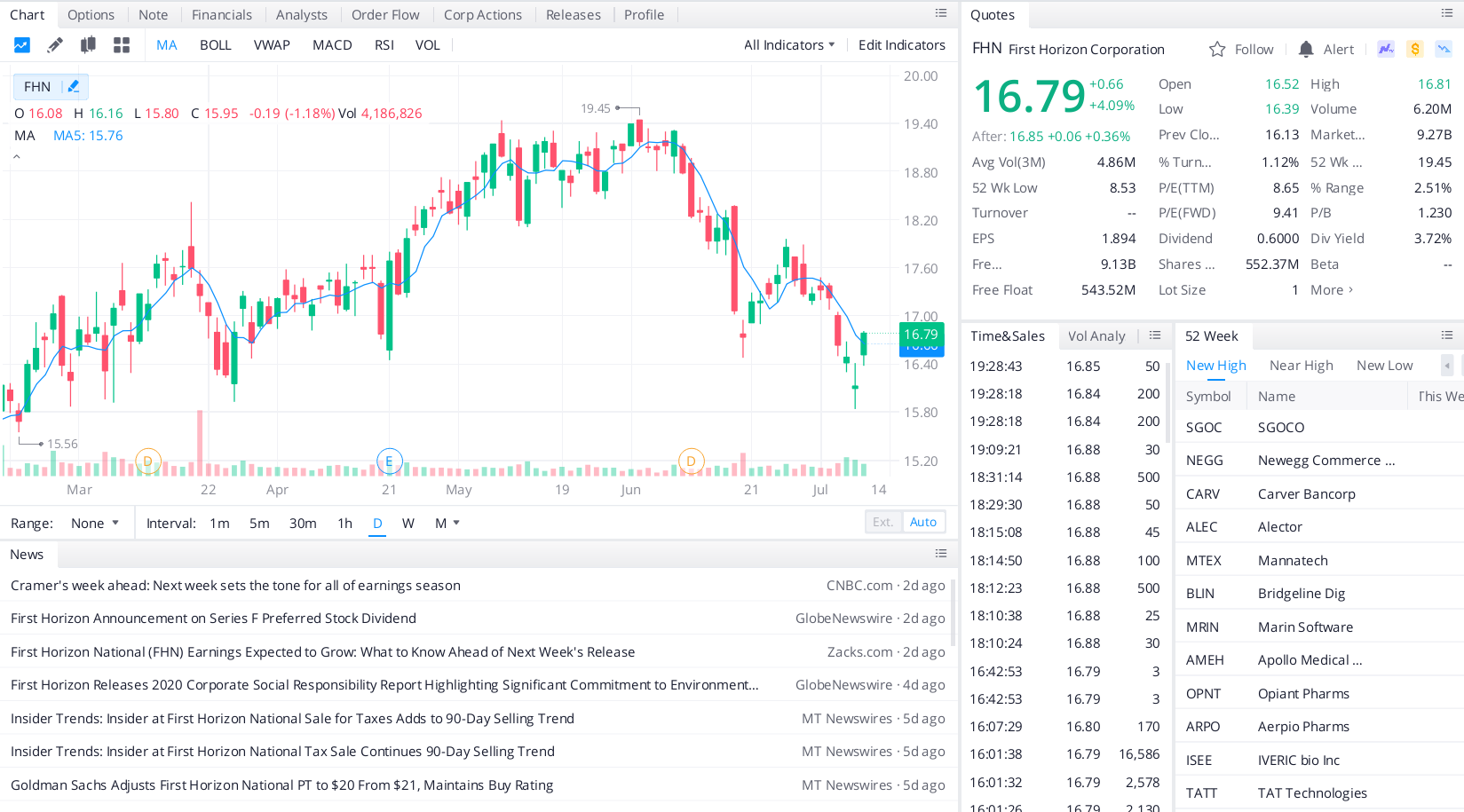Viewport: 1464px width, 812px height.
Task: Open the Series F Preferred Stock Dividend news
Action: tap(213, 619)
